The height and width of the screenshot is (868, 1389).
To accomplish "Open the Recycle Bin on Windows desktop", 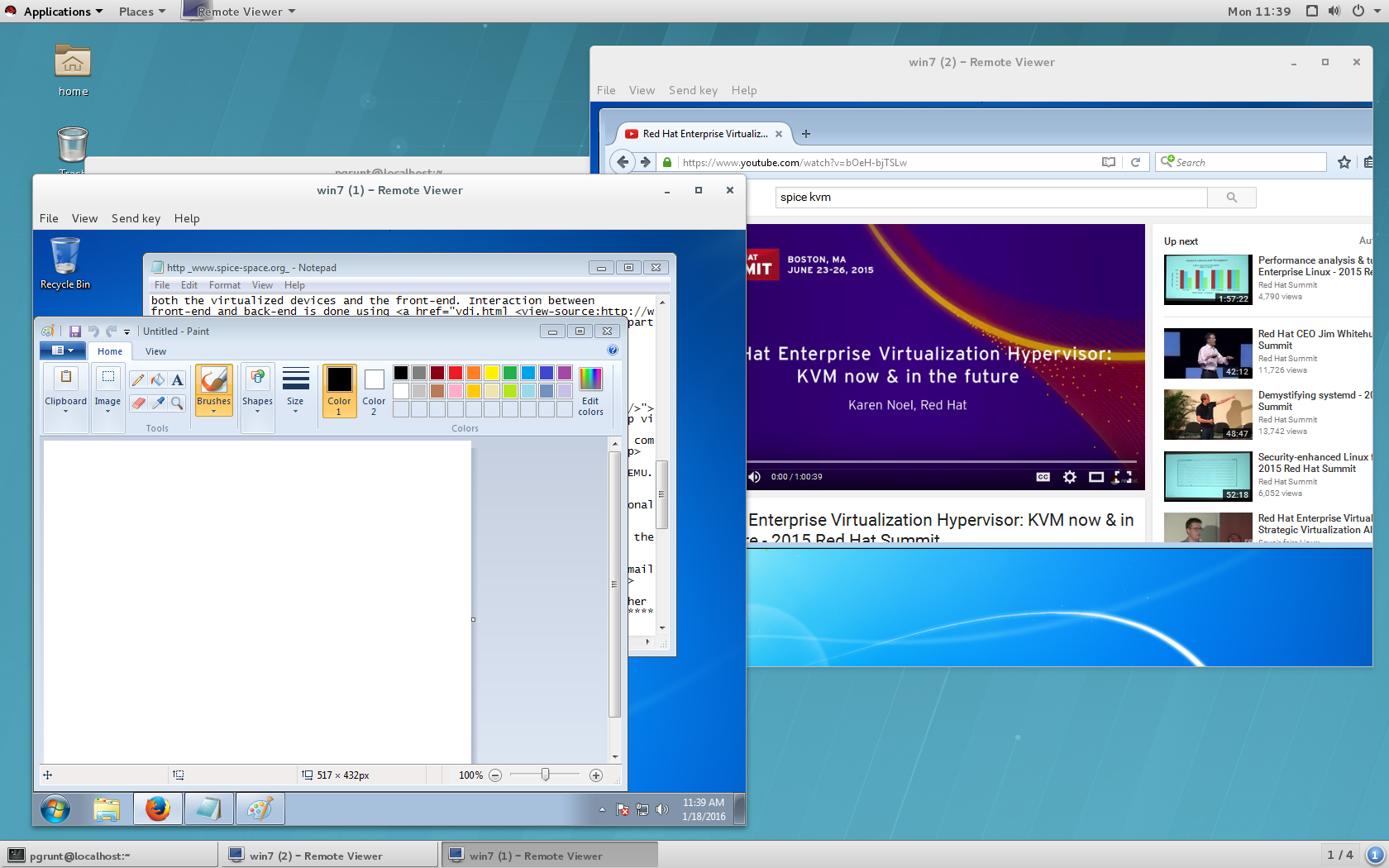I will [65, 264].
